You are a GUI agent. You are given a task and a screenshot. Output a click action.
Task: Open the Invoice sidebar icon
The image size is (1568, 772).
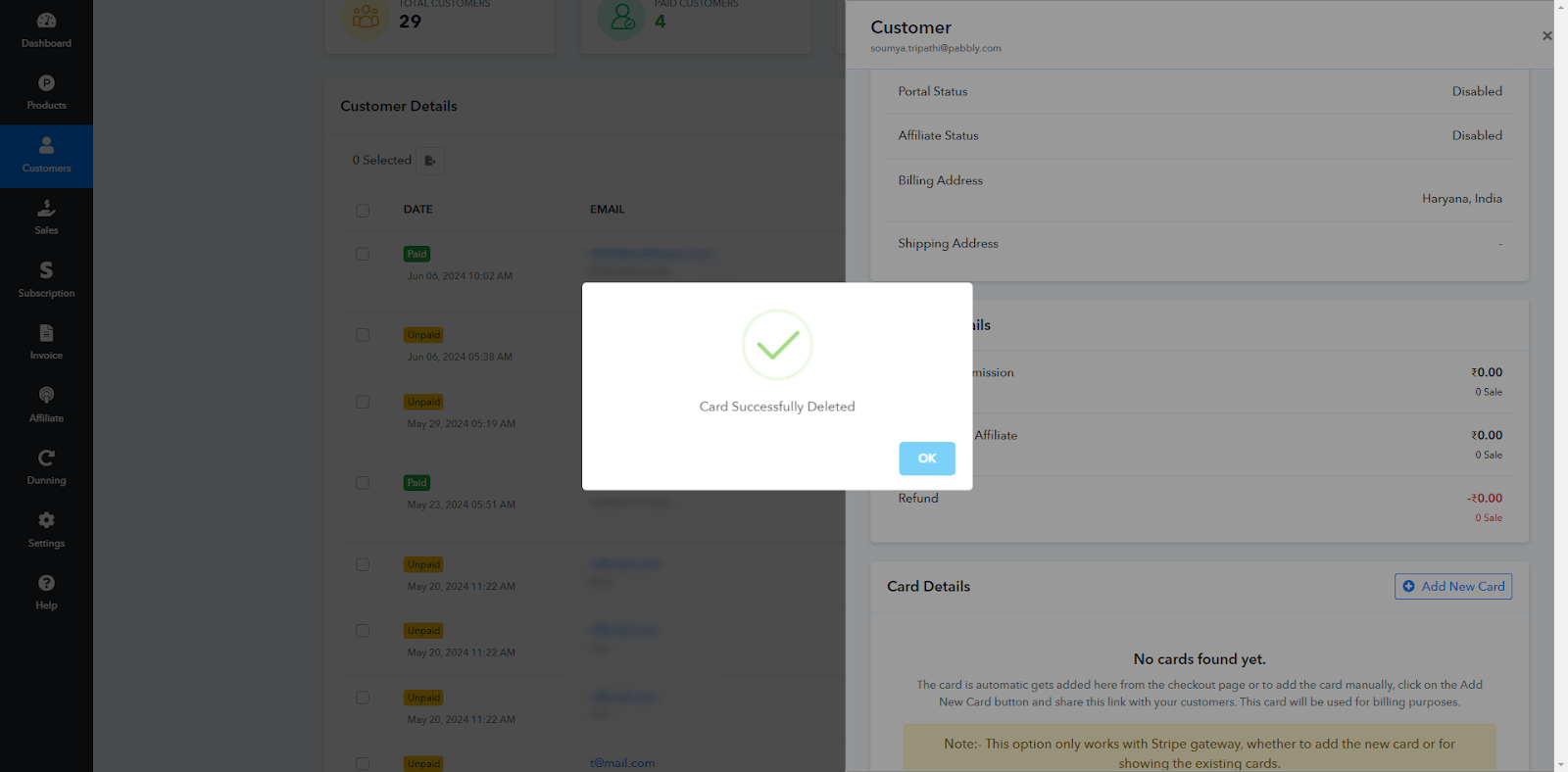46,333
